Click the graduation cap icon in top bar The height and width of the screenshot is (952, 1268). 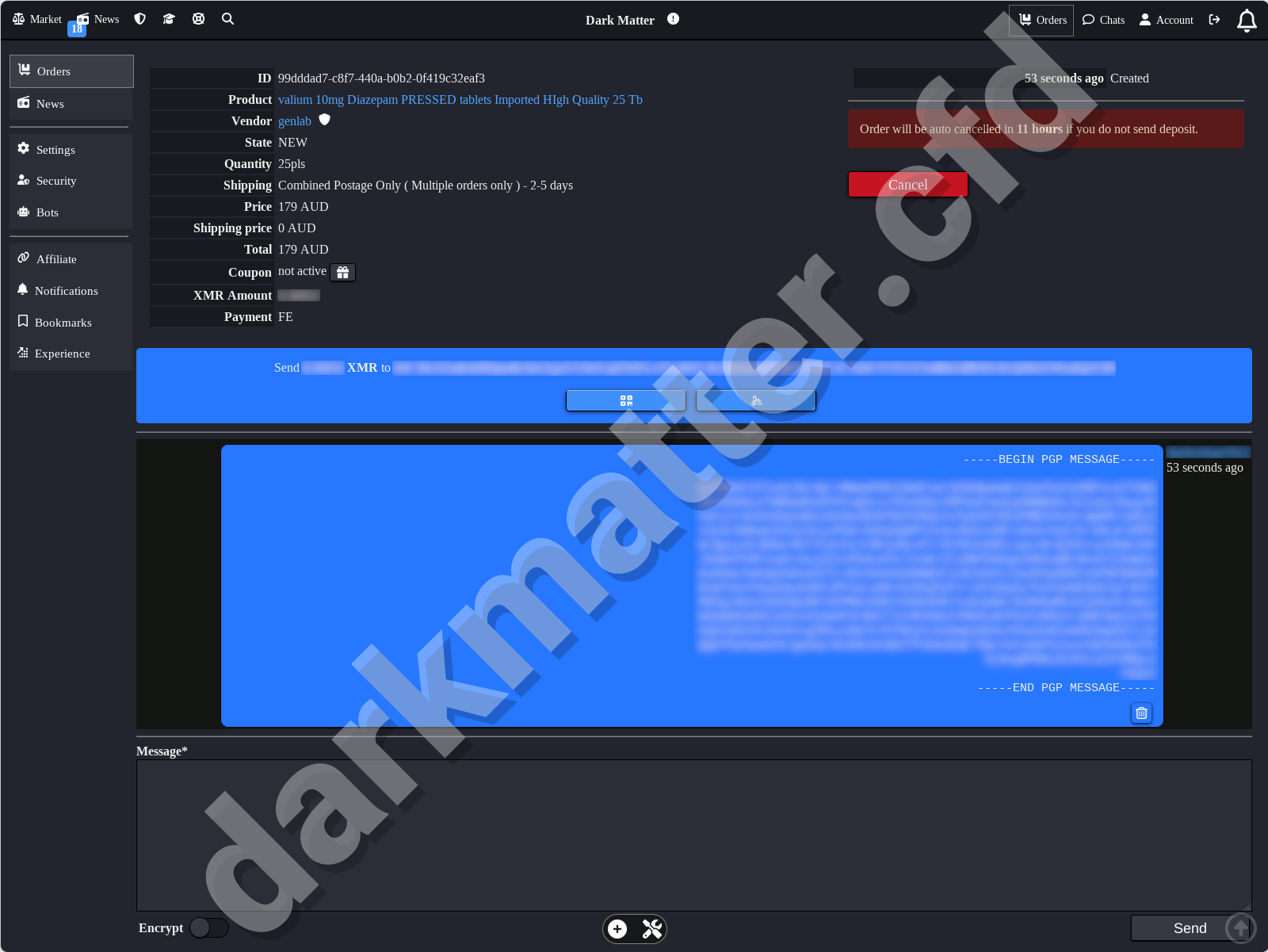click(169, 19)
